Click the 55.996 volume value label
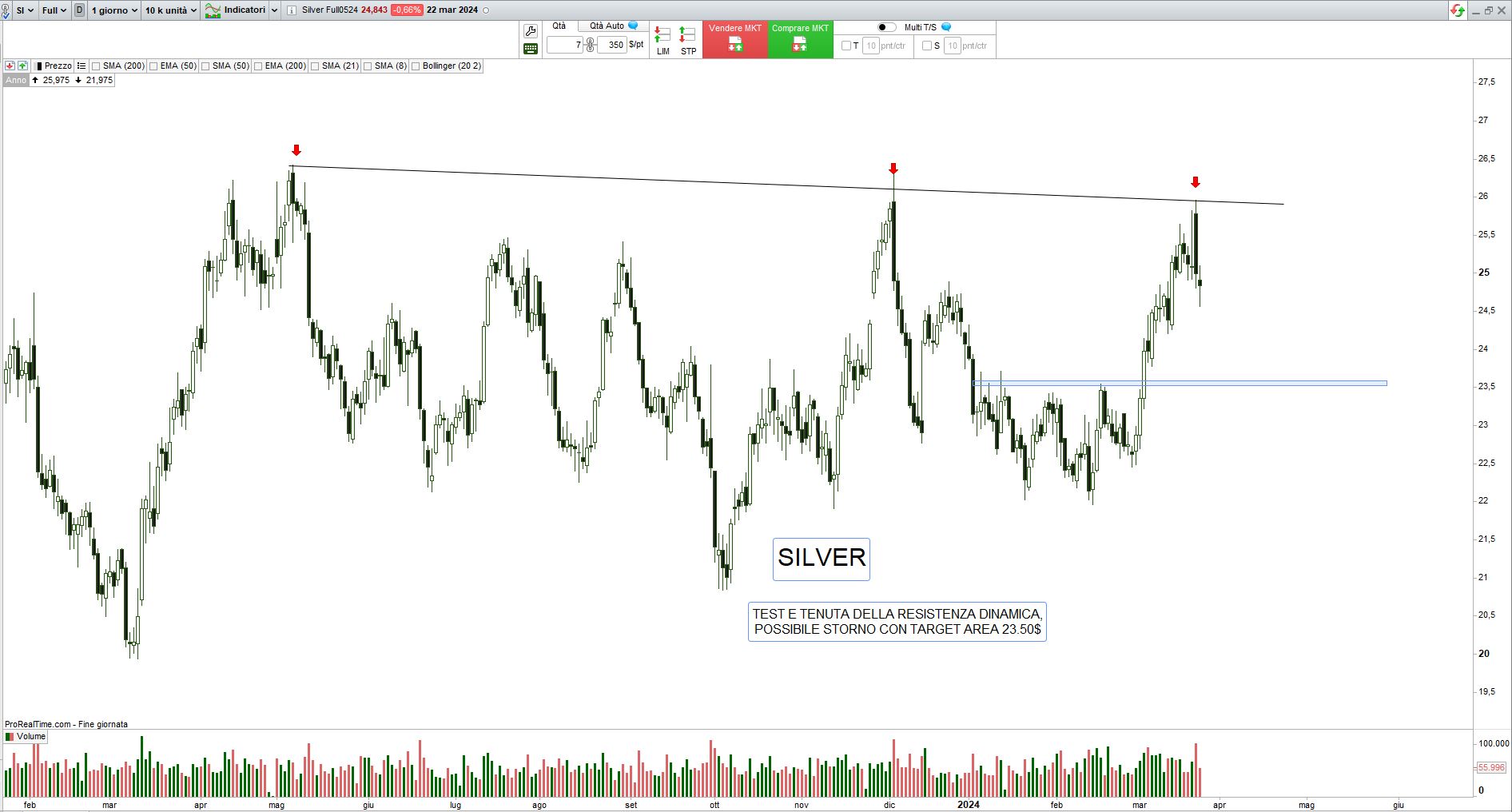 click(x=1490, y=767)
